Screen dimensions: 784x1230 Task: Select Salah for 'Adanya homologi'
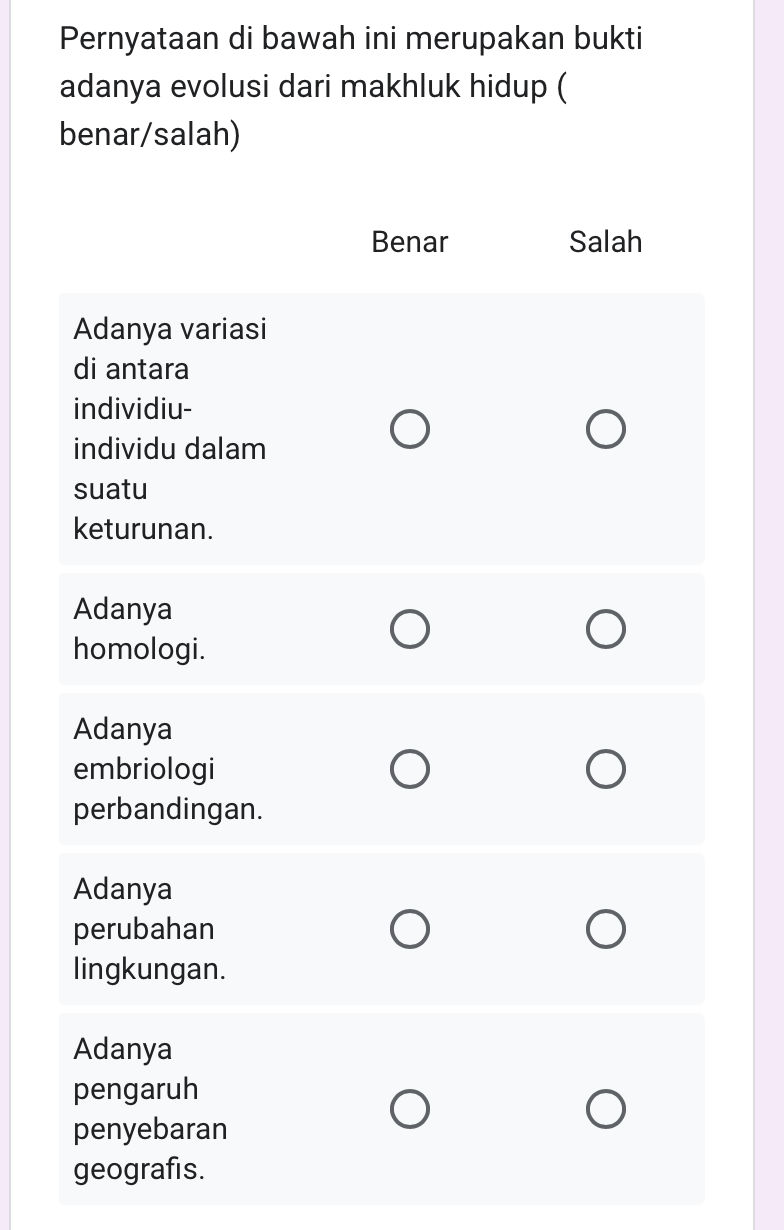pos(606,628)
